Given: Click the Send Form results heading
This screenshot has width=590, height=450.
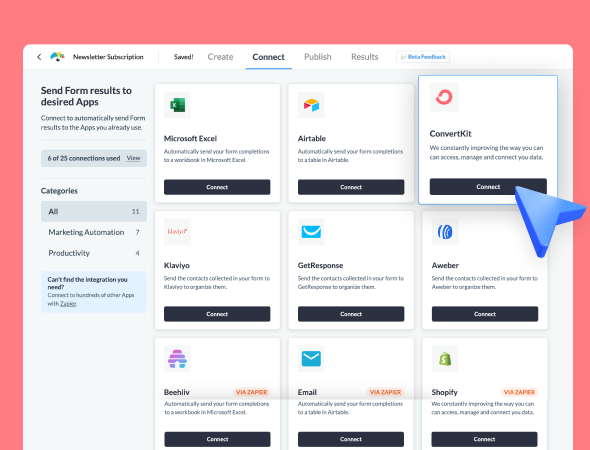Looking at the screenshot, I should (x=86, y=96).
